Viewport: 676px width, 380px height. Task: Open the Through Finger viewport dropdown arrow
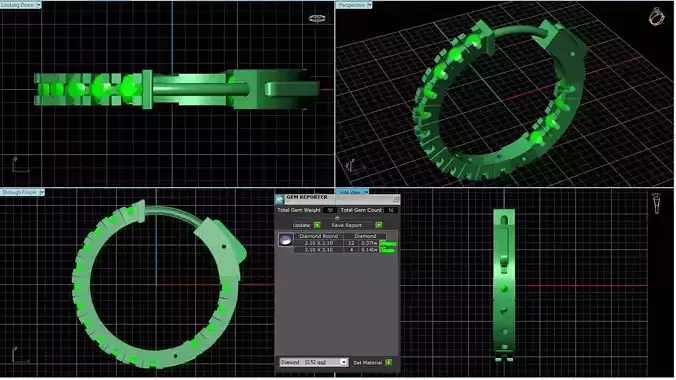point(42,192)
